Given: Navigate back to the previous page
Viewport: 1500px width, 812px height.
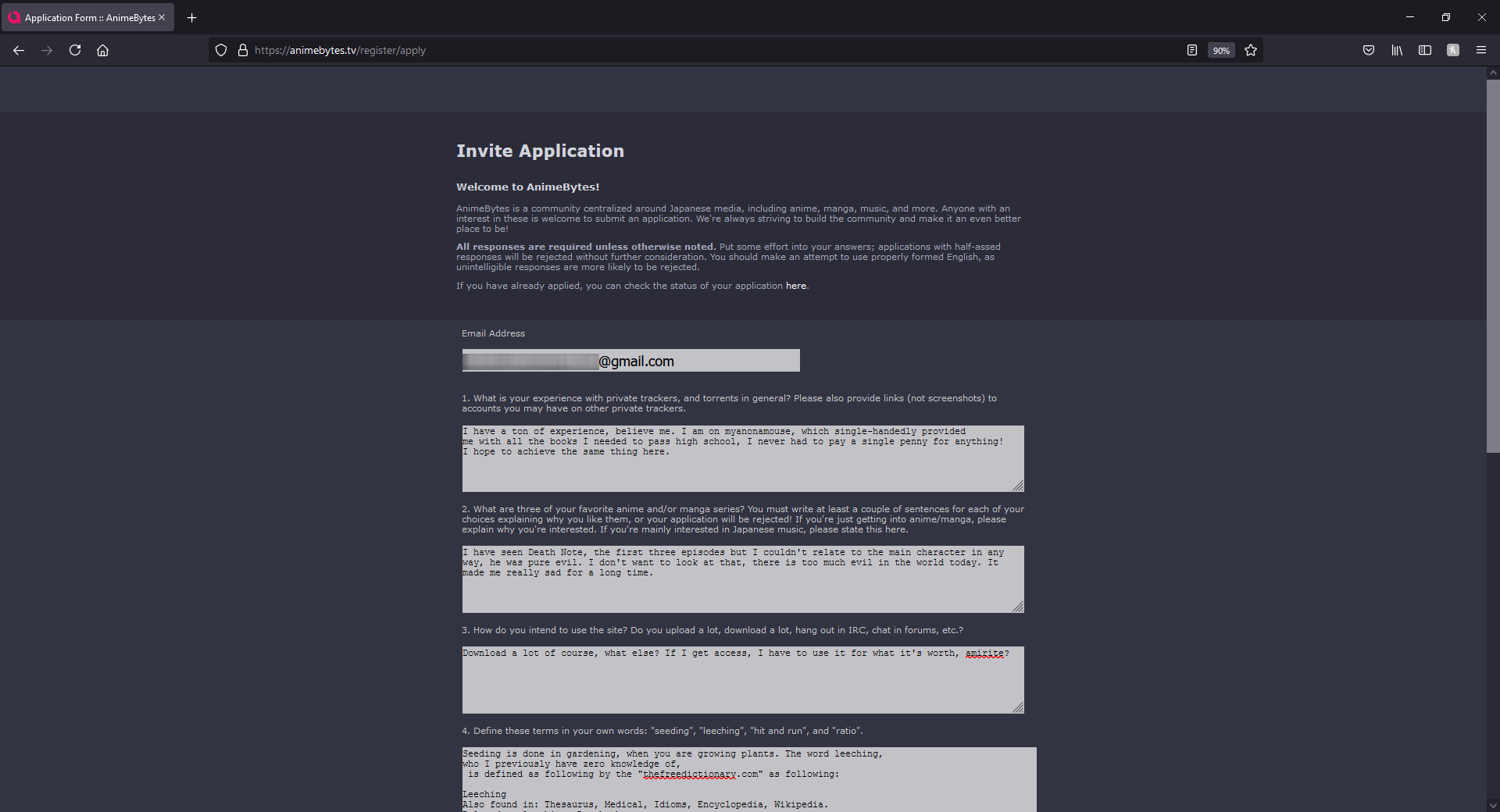Looking at the screenshot, I should (x=18, y=50).
